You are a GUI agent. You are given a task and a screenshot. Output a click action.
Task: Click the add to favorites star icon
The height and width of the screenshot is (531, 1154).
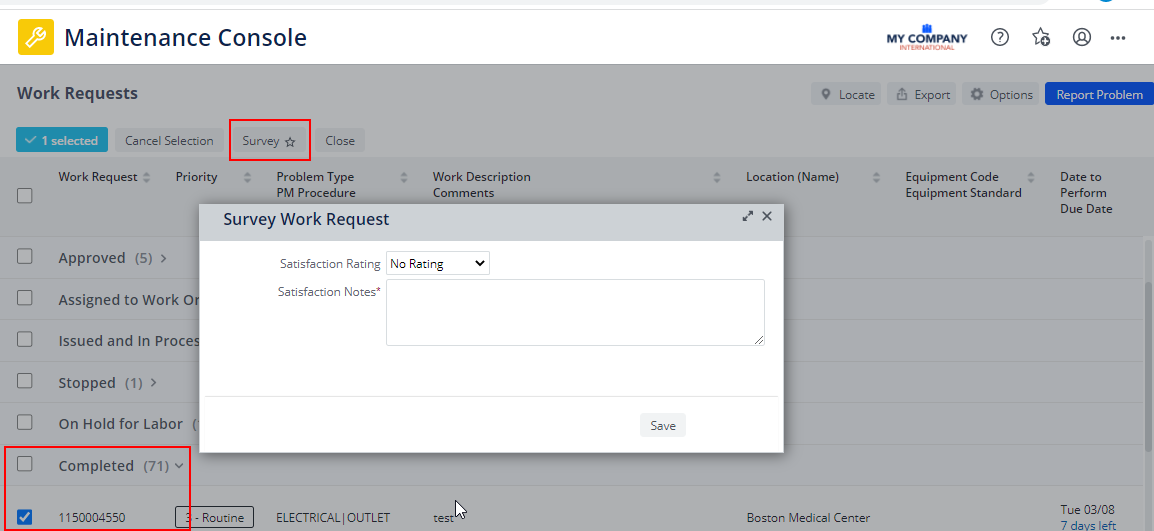click(x=1041, y=38)
